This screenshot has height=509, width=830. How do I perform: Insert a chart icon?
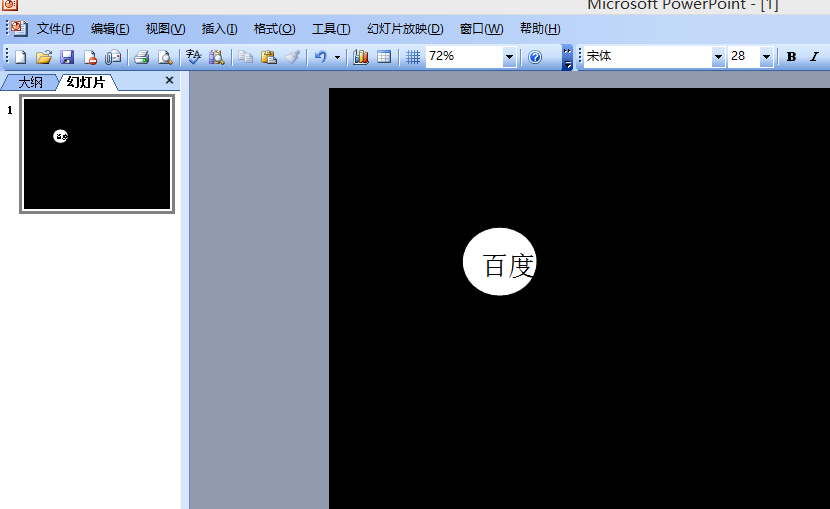pos(360,57)
